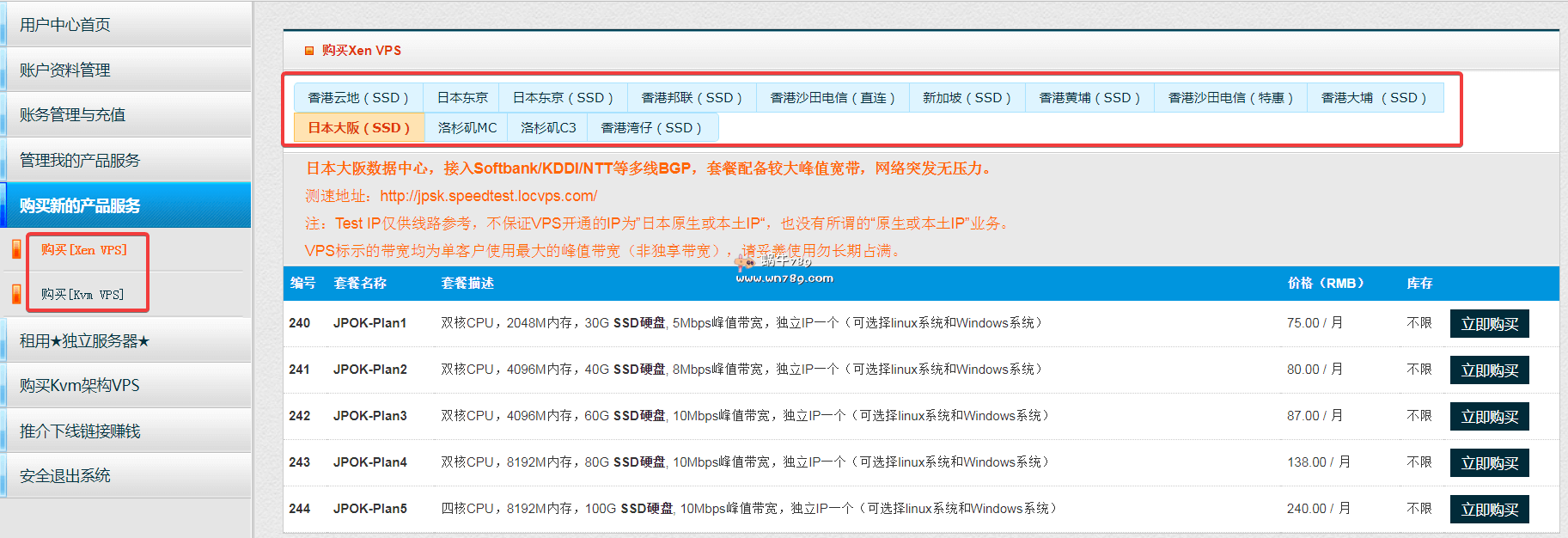Switch to 香港湾仔 (SSD) tab
Viewport: 1568px width, 538px height.
click(651, 128)
